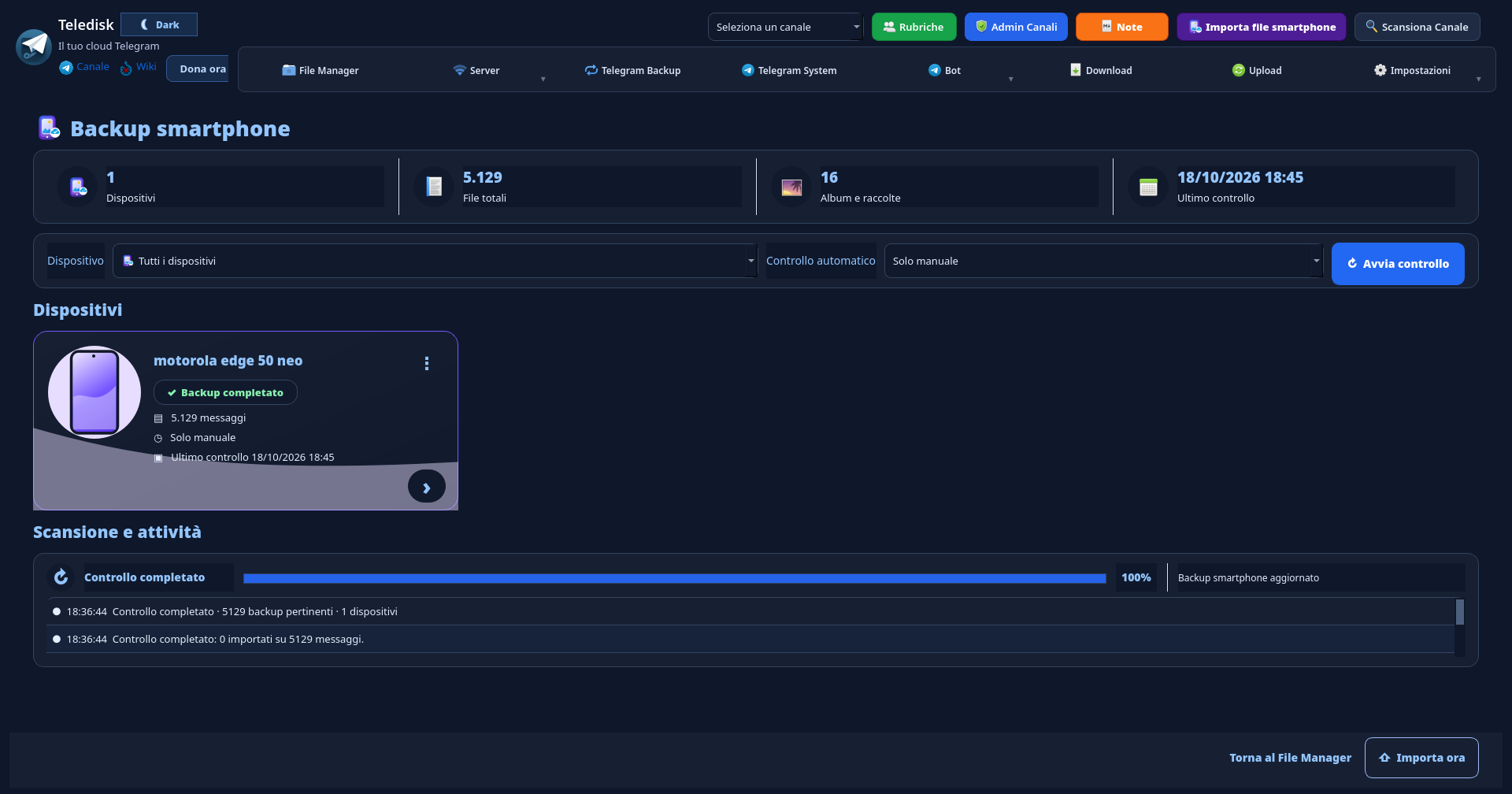Click the Backup smartphone title icon
The width and height of the screenshot is (1512, 794).
click(x=49, y=128)
